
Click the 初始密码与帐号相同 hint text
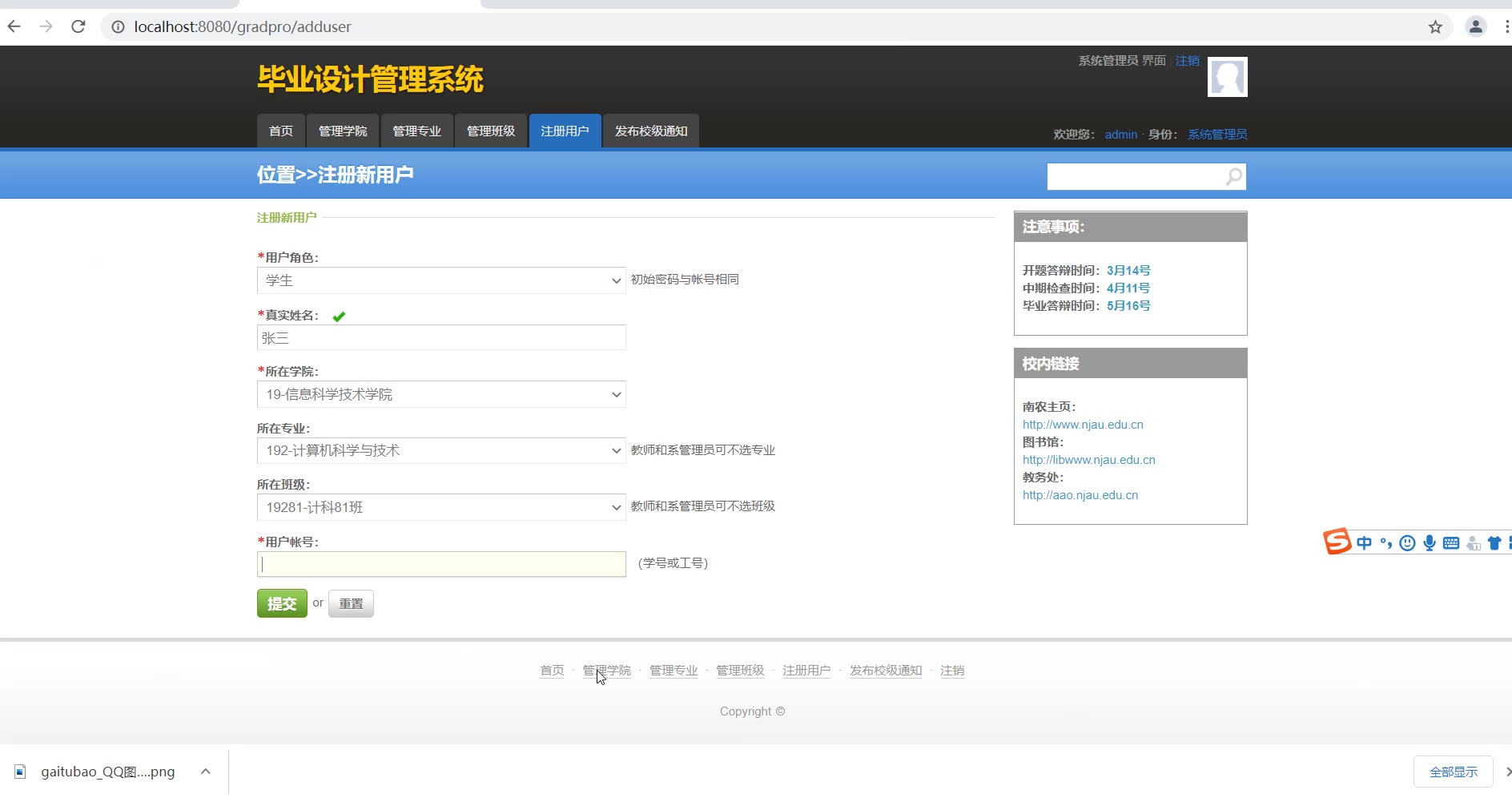coord(685,280)
